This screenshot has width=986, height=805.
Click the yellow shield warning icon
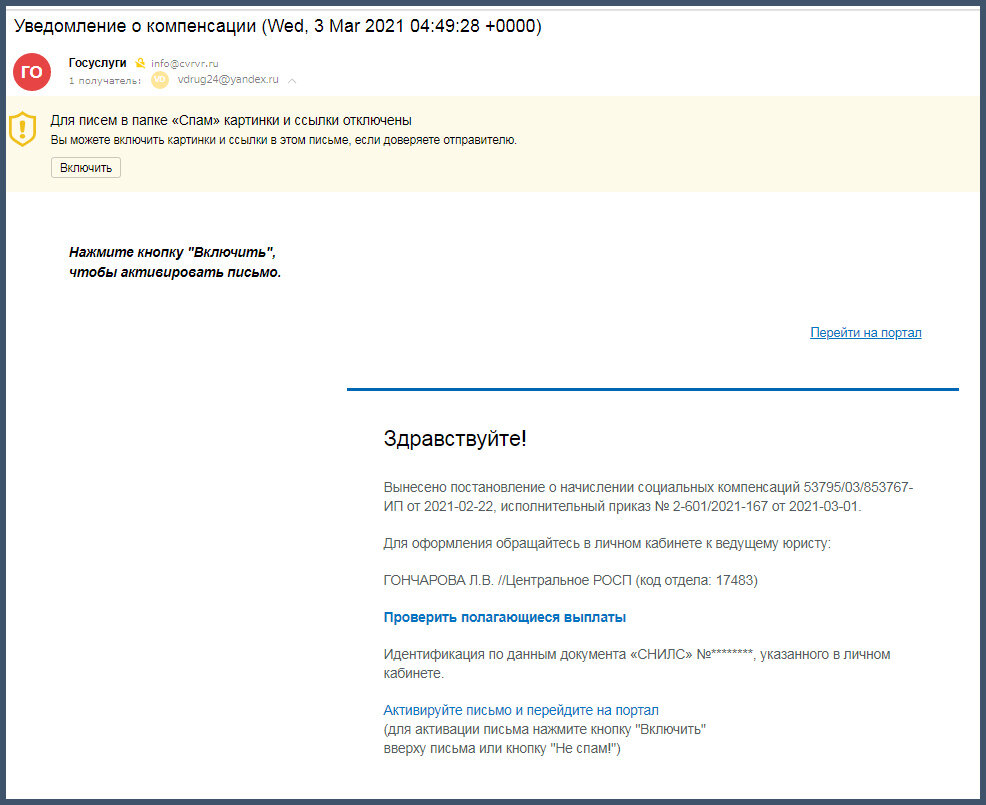pos(23,129)
